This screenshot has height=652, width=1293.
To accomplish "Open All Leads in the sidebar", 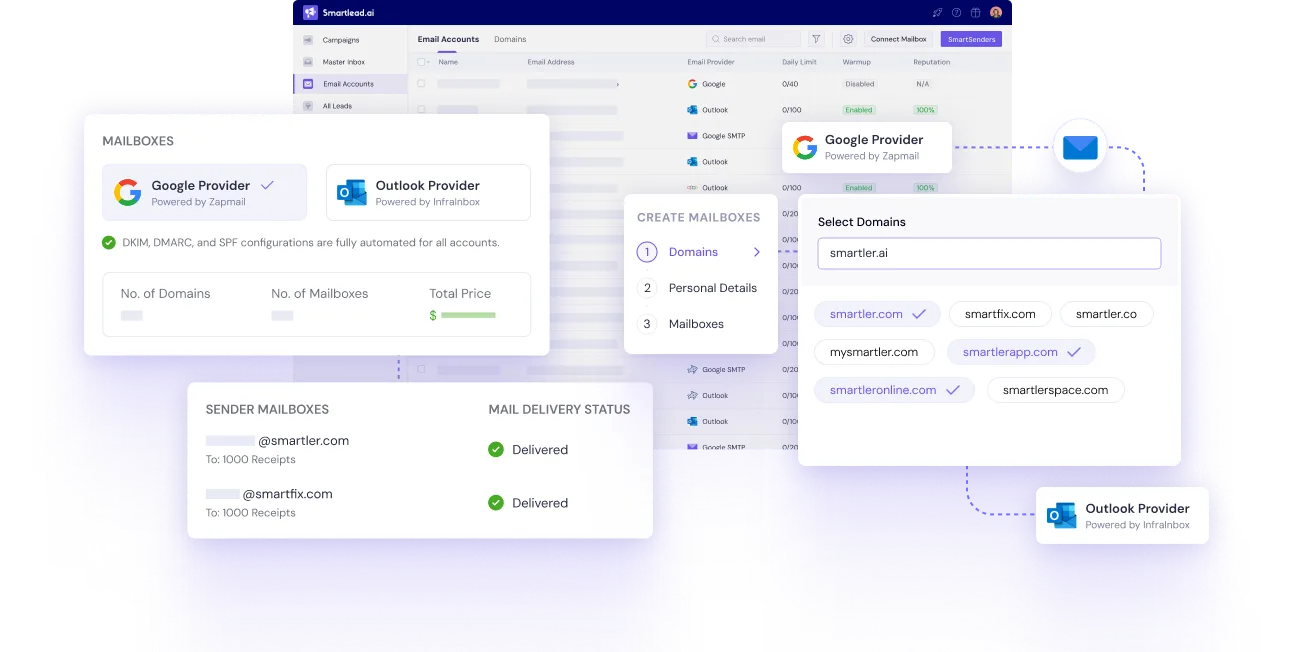I will coord(337,106).
